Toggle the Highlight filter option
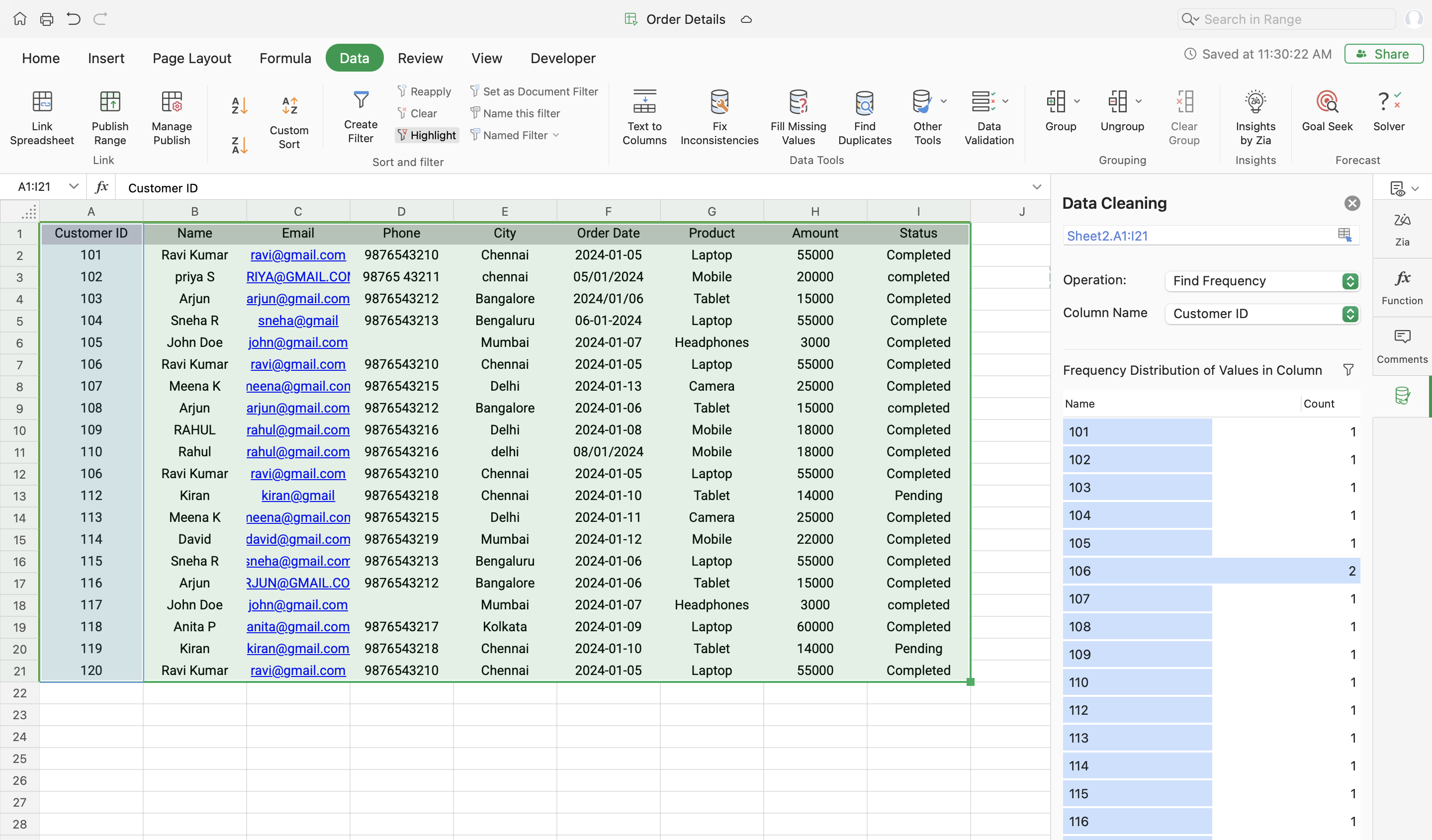The image size is (1432, 840). click(427, 135)
